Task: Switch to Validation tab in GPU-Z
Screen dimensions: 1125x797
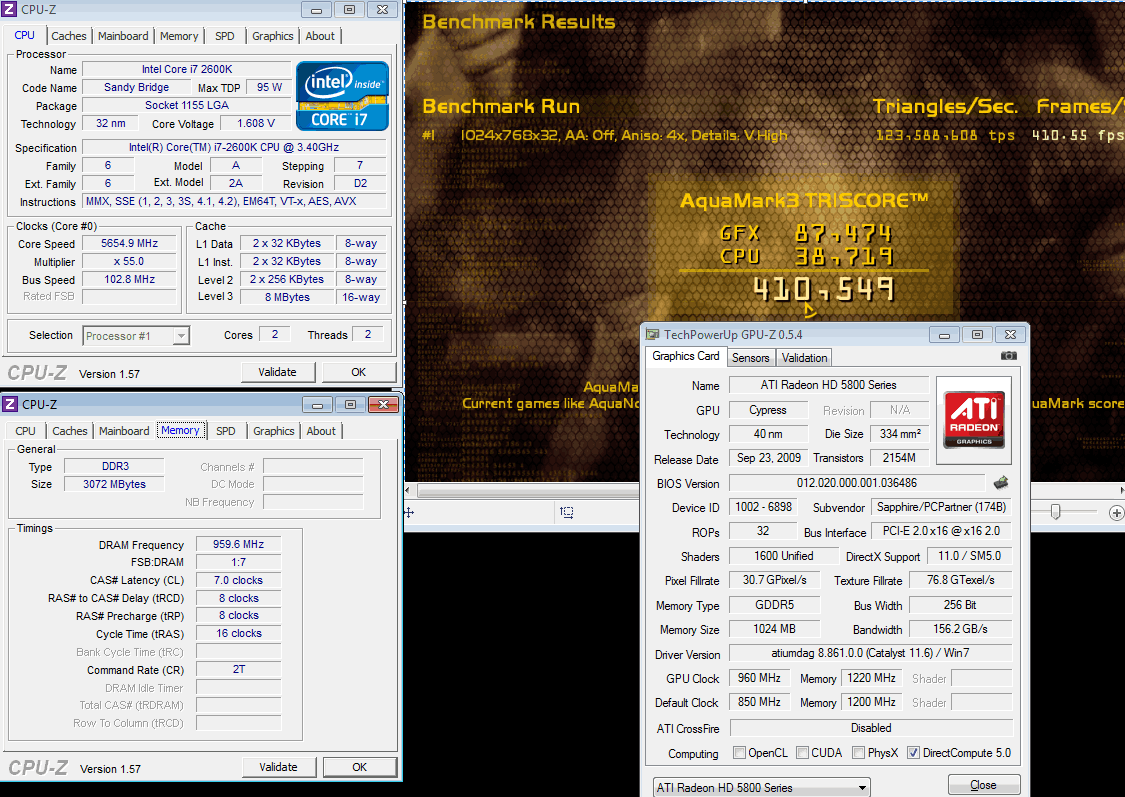Action: tap(804, 358)
